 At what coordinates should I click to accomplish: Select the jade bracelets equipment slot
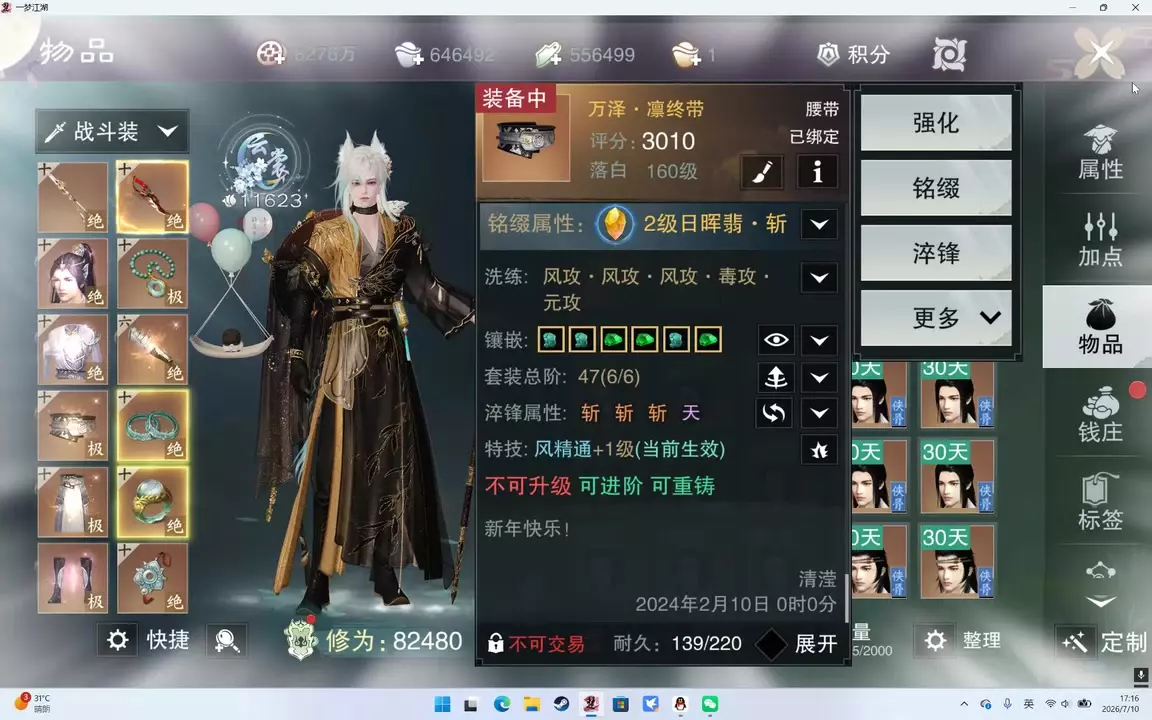152,426
